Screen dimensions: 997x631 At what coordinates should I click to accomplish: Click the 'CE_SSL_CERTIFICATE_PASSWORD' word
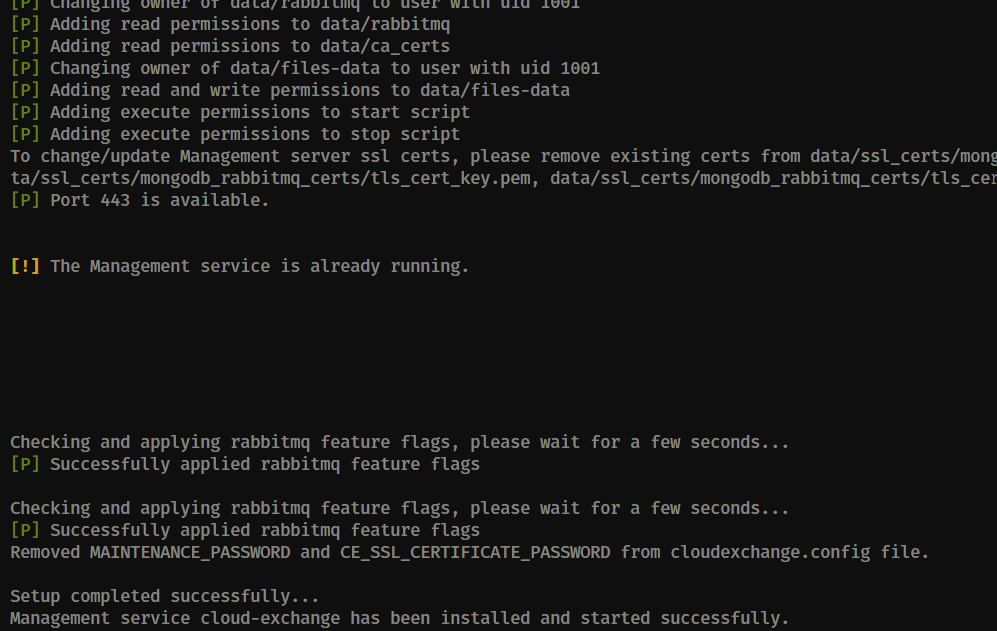tap(475, 552)
